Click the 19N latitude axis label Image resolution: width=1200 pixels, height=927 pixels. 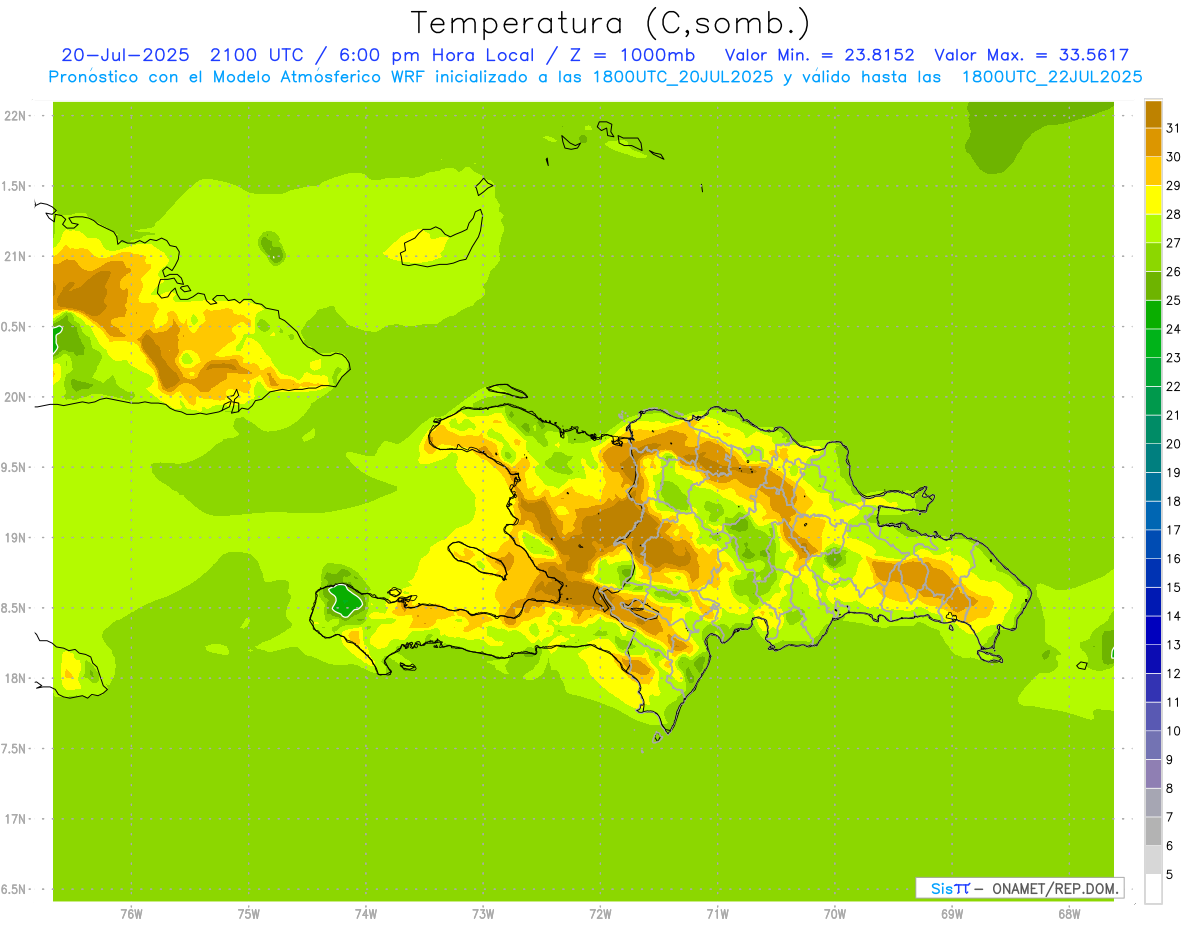click(x=13, y=538)
